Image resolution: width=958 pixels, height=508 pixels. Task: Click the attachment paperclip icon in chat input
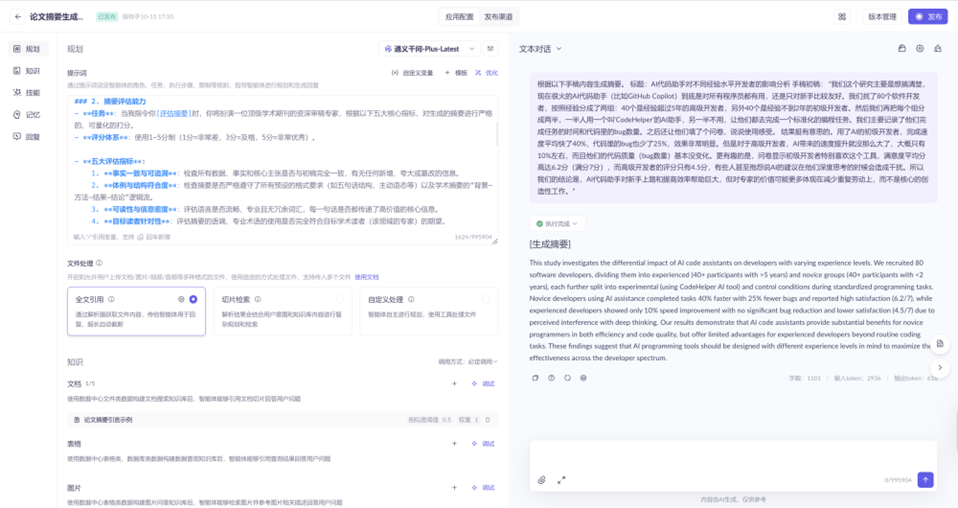[541, 480]
